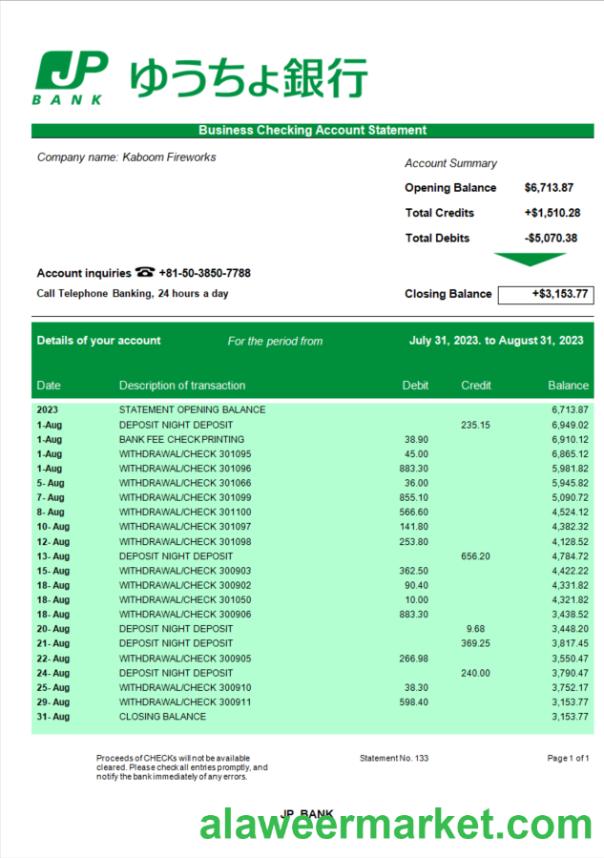
Task: Select the WITHDRAWAL/CHECK 301100 transaction
Action: point(185,512)
